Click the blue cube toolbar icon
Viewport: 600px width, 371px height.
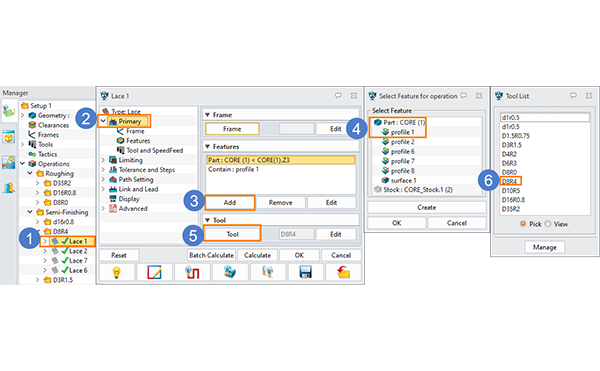pos(230,272)
